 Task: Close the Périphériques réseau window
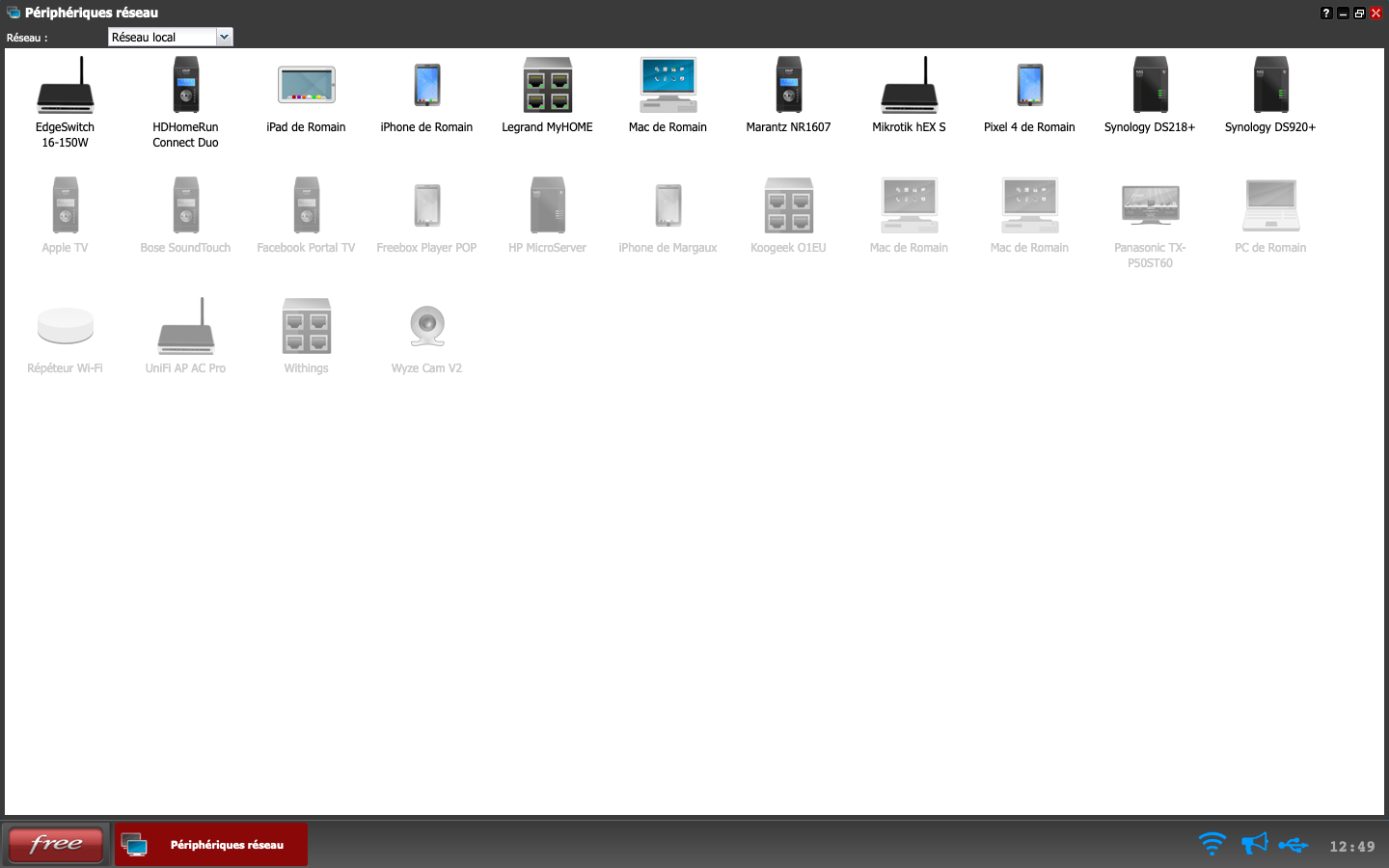[1376, 13]
